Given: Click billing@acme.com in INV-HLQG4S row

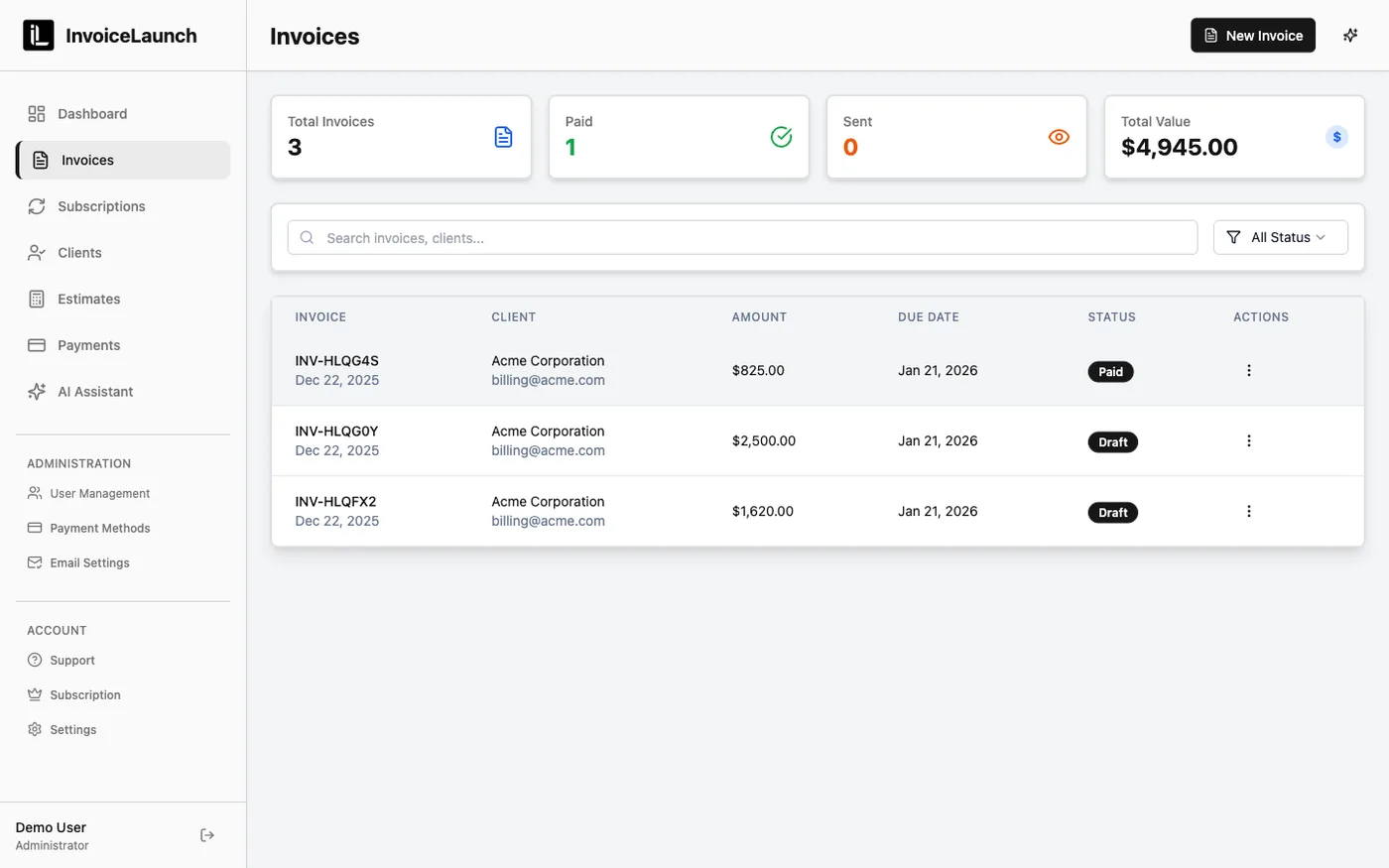Looking at the screenshot, I should (x=548, y=380).
